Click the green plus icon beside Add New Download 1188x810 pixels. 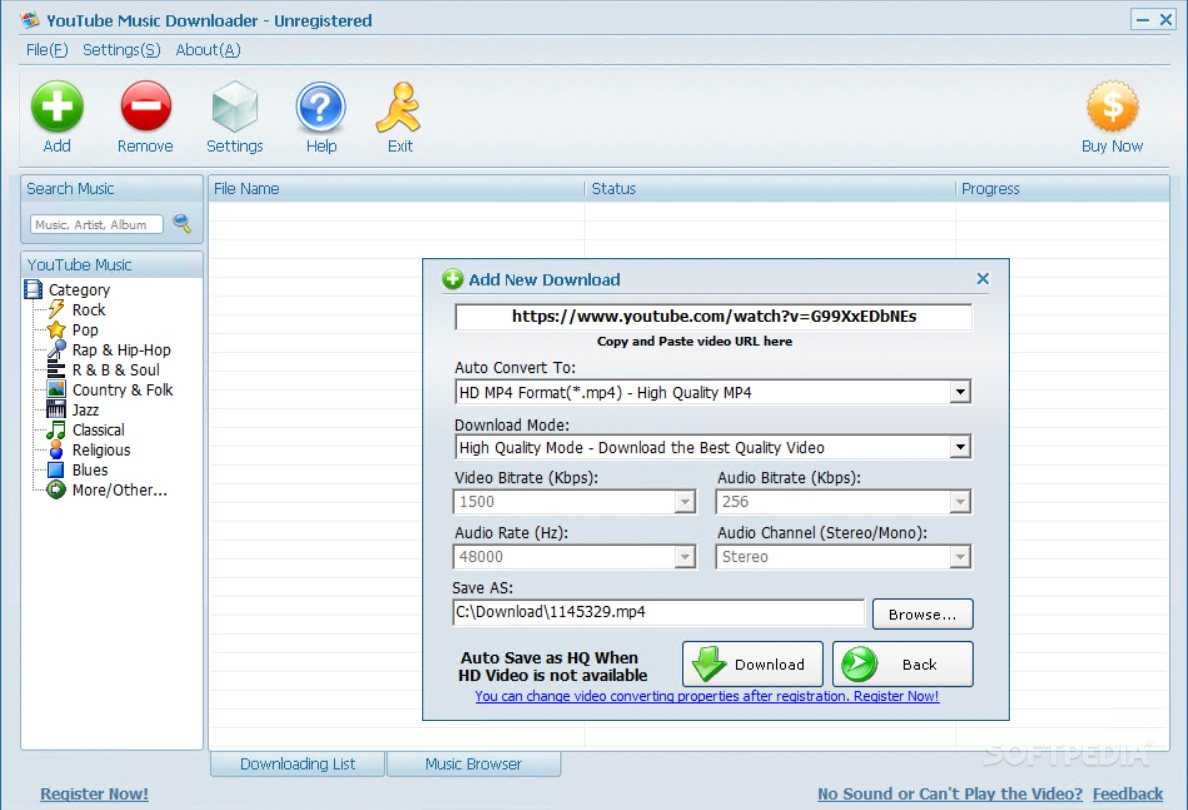pyautogui.click(x=452, y=280)
